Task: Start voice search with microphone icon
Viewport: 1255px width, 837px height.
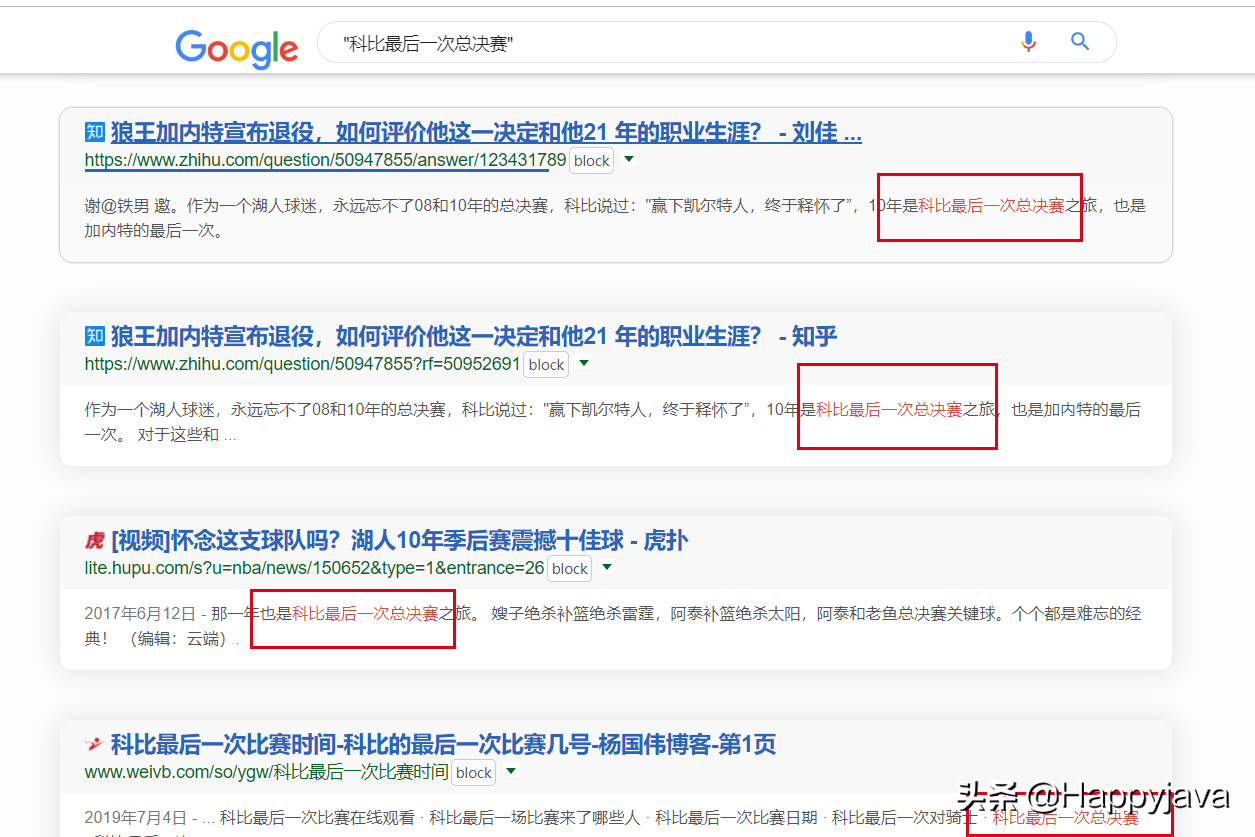Action: [1028, 42]
